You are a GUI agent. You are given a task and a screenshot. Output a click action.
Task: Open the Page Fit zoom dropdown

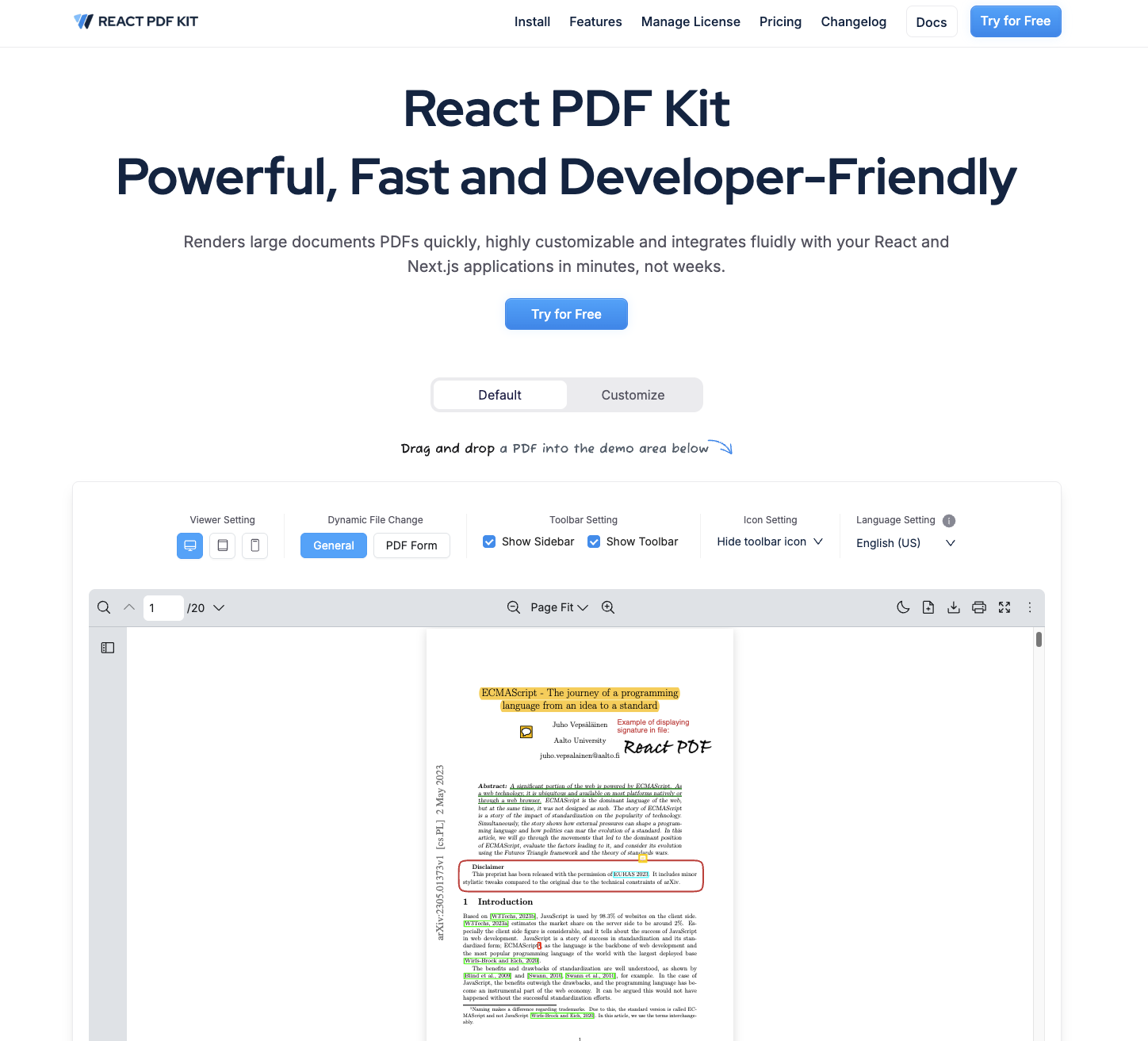[x=559, y=607]
